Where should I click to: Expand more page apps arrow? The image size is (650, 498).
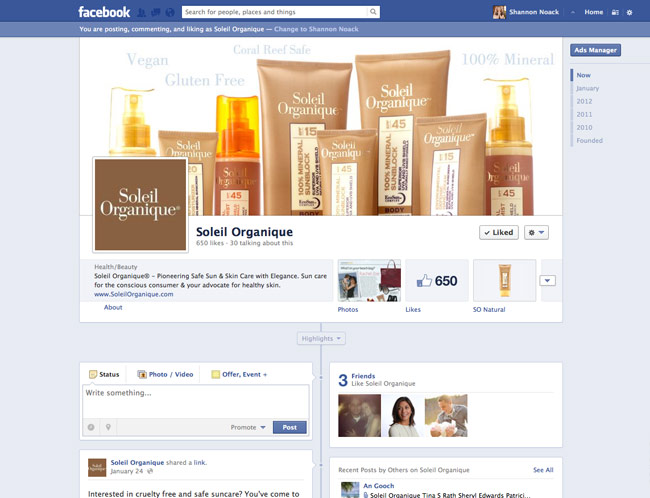click(x=547, y=281)
